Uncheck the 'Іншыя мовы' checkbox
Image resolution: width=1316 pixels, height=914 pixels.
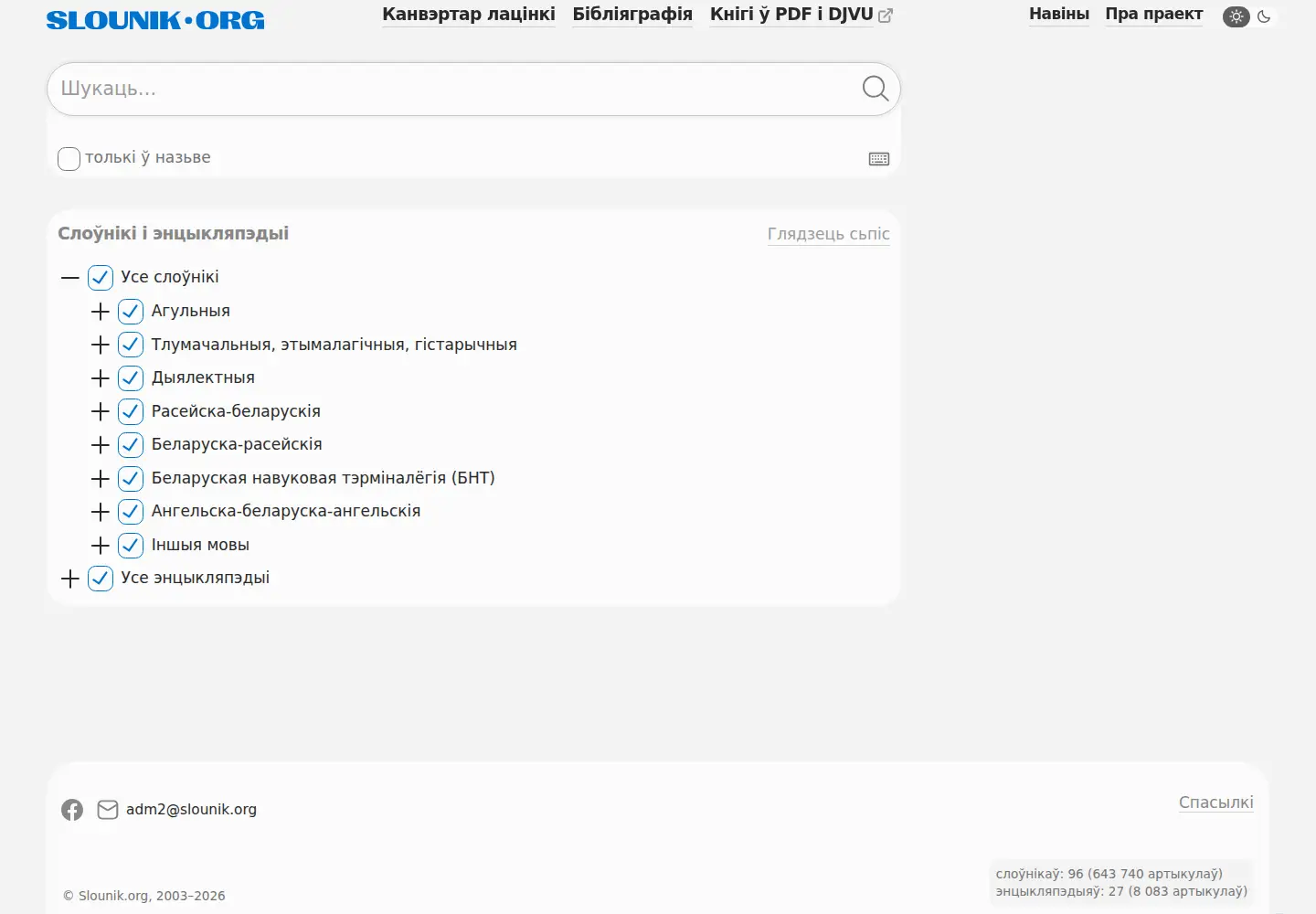[131, 546]
